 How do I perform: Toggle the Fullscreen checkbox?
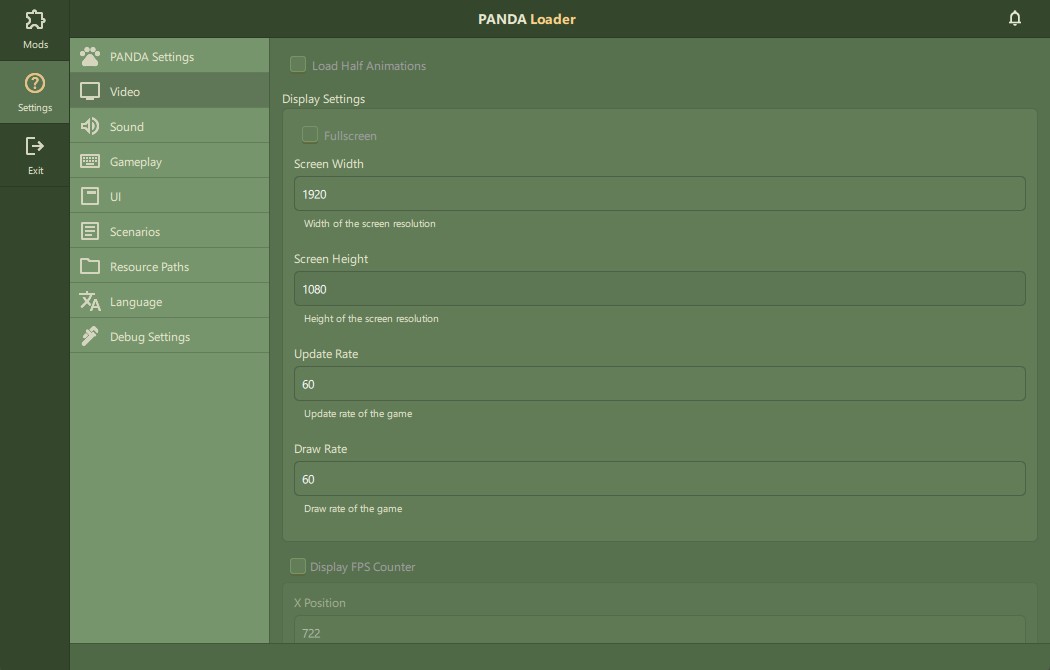coord(310,135)
